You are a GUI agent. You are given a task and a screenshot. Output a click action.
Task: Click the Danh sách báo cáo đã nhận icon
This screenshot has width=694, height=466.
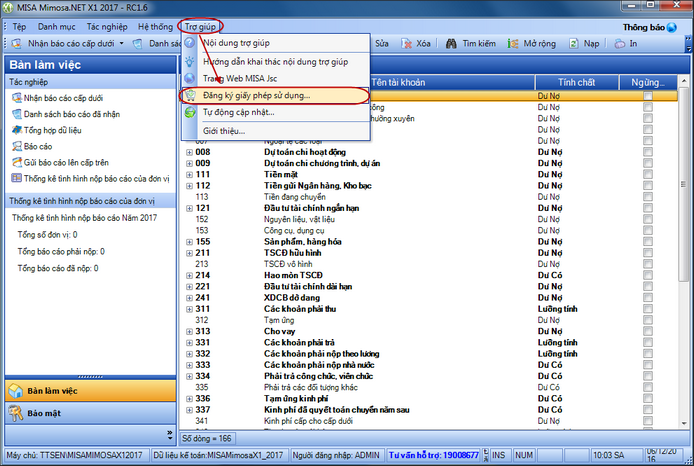pyautogui.click(x=17, y=114)
